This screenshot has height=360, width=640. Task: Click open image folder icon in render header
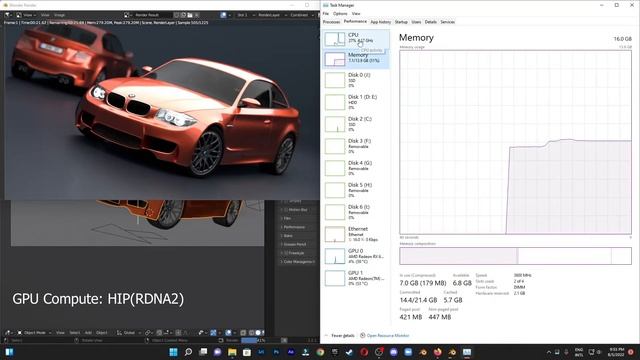tap(190, 15)
